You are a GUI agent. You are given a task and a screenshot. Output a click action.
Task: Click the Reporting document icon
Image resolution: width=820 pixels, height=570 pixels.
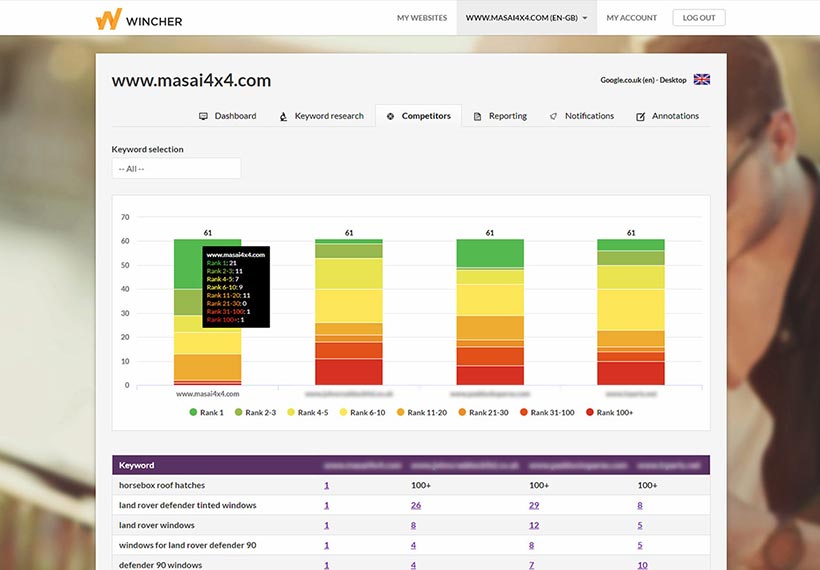pos(477,116)
